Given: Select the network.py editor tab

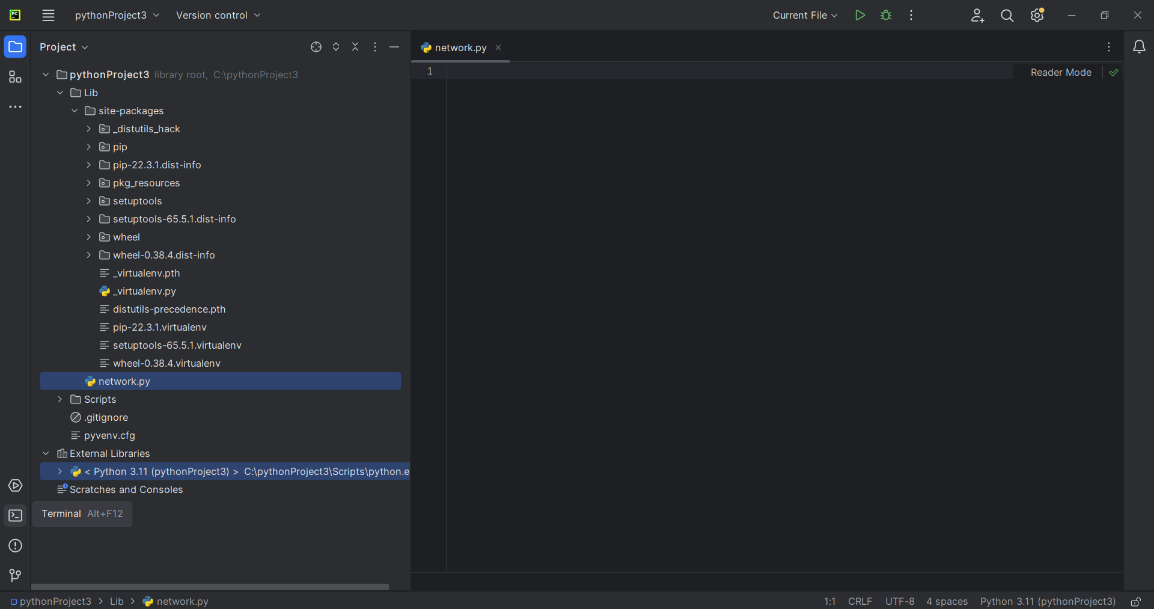Looking at the screenshot, I should [460, 47].
